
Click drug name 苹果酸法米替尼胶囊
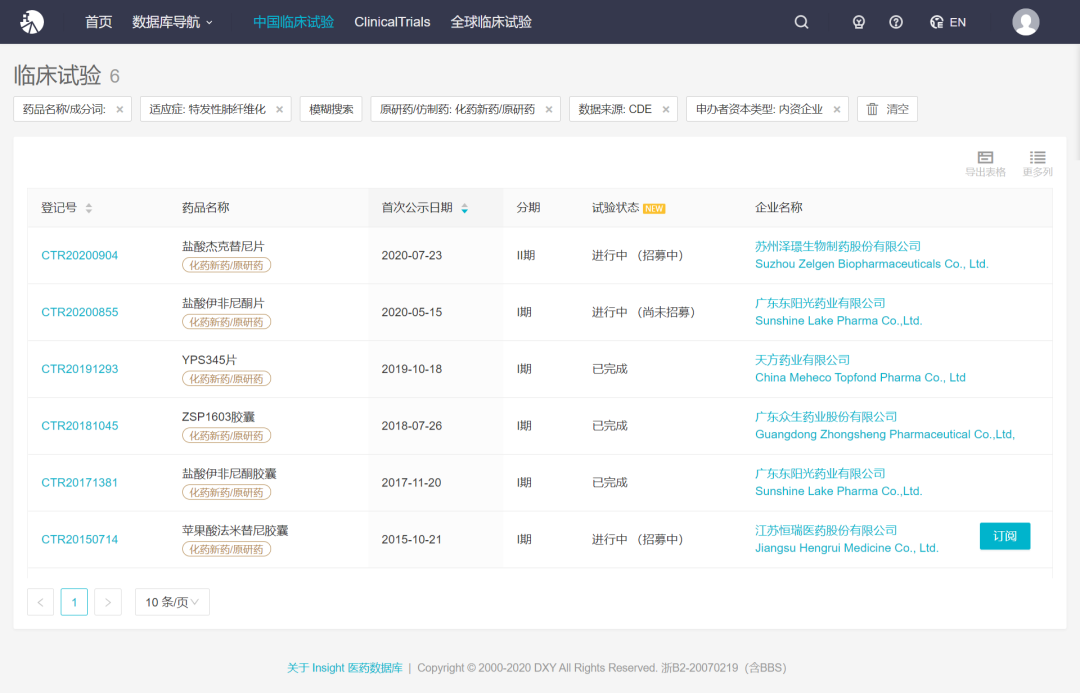point(235,530)
